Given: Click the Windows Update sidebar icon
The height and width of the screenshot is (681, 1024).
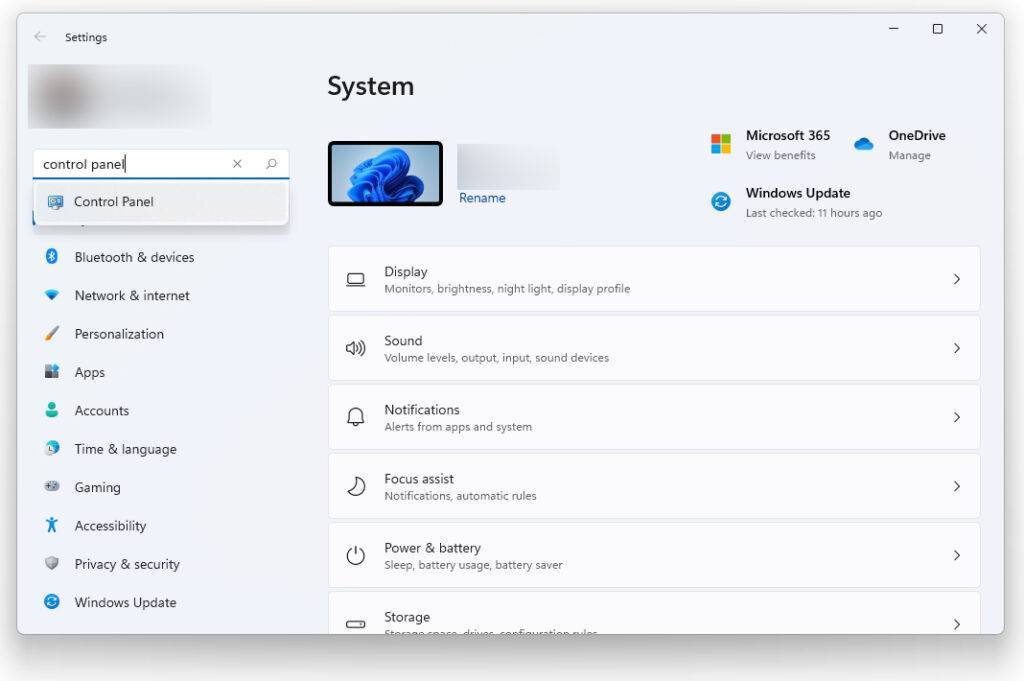Looking at the screenshot, I should coord(52,601).
